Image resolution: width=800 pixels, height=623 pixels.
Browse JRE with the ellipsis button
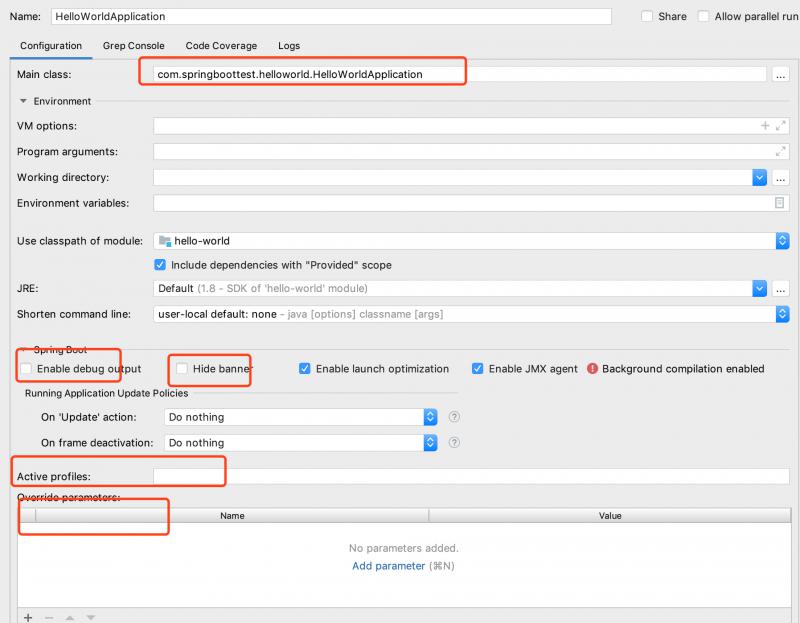click(780, 288)
